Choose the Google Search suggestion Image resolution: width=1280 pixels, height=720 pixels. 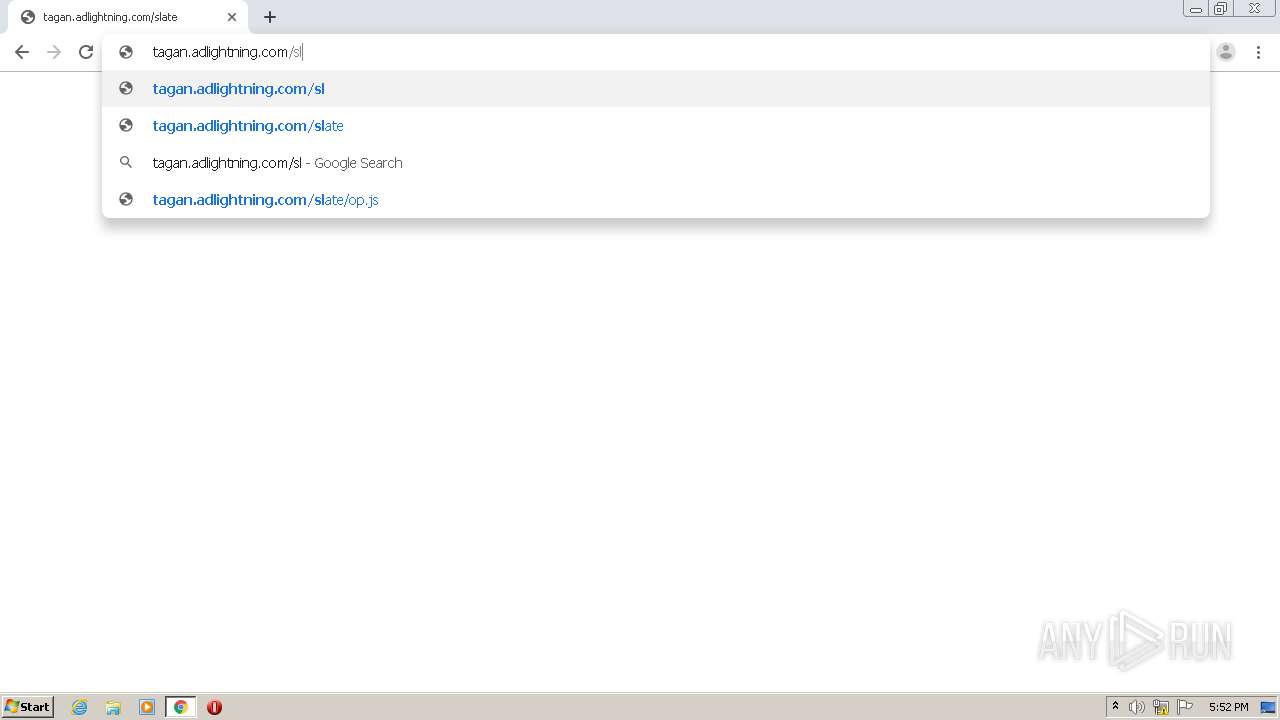[656, 162]
